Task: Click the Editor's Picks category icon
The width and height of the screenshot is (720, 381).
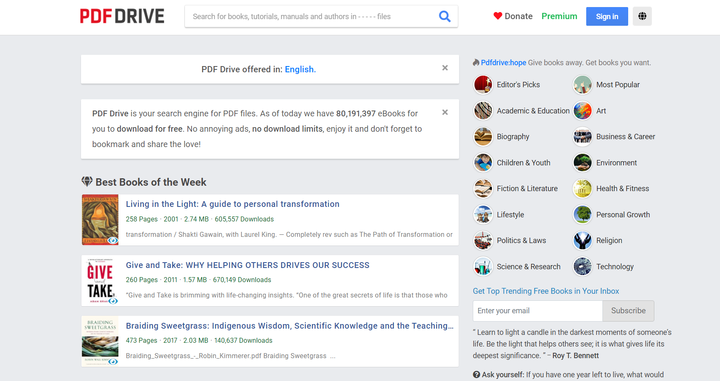Action: [x=483, y=85]
